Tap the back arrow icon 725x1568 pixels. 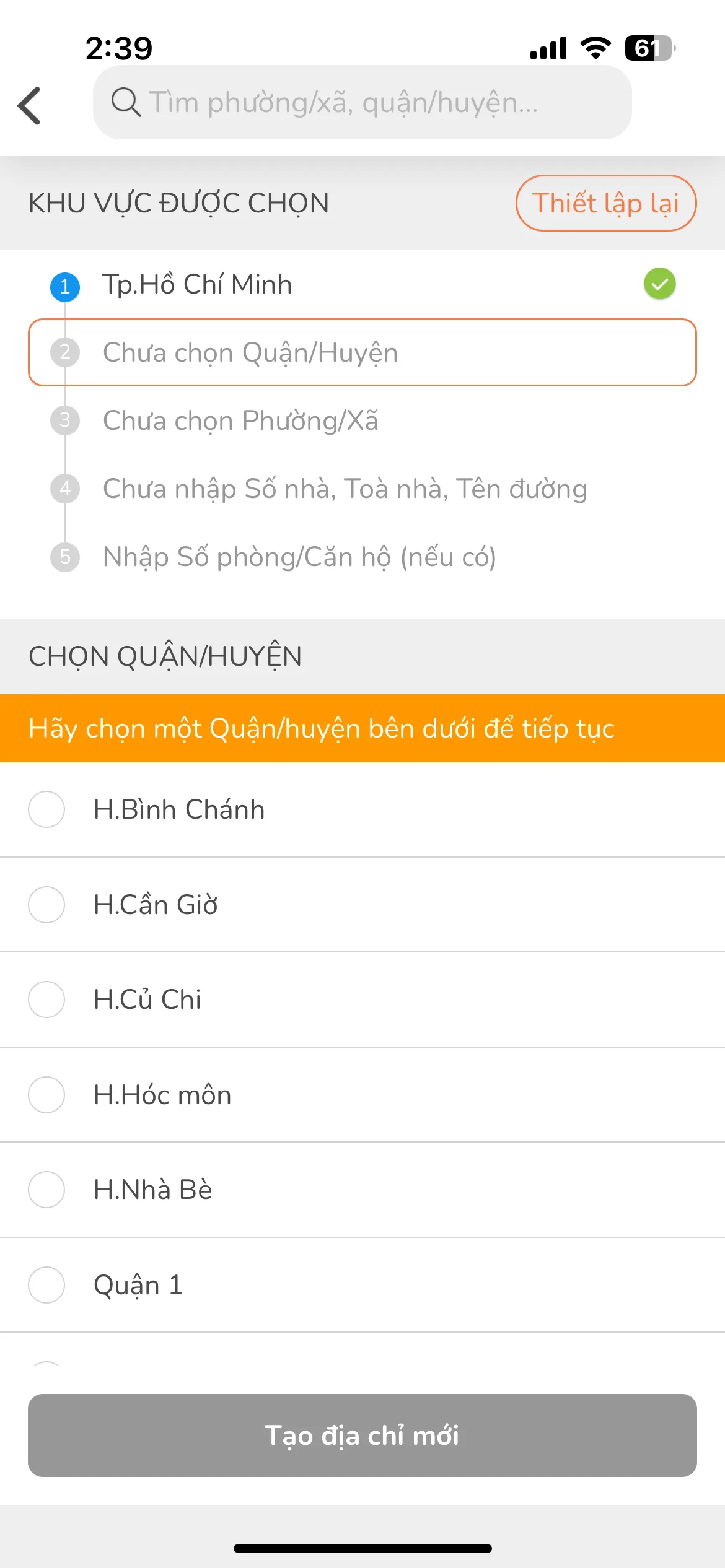29,106
